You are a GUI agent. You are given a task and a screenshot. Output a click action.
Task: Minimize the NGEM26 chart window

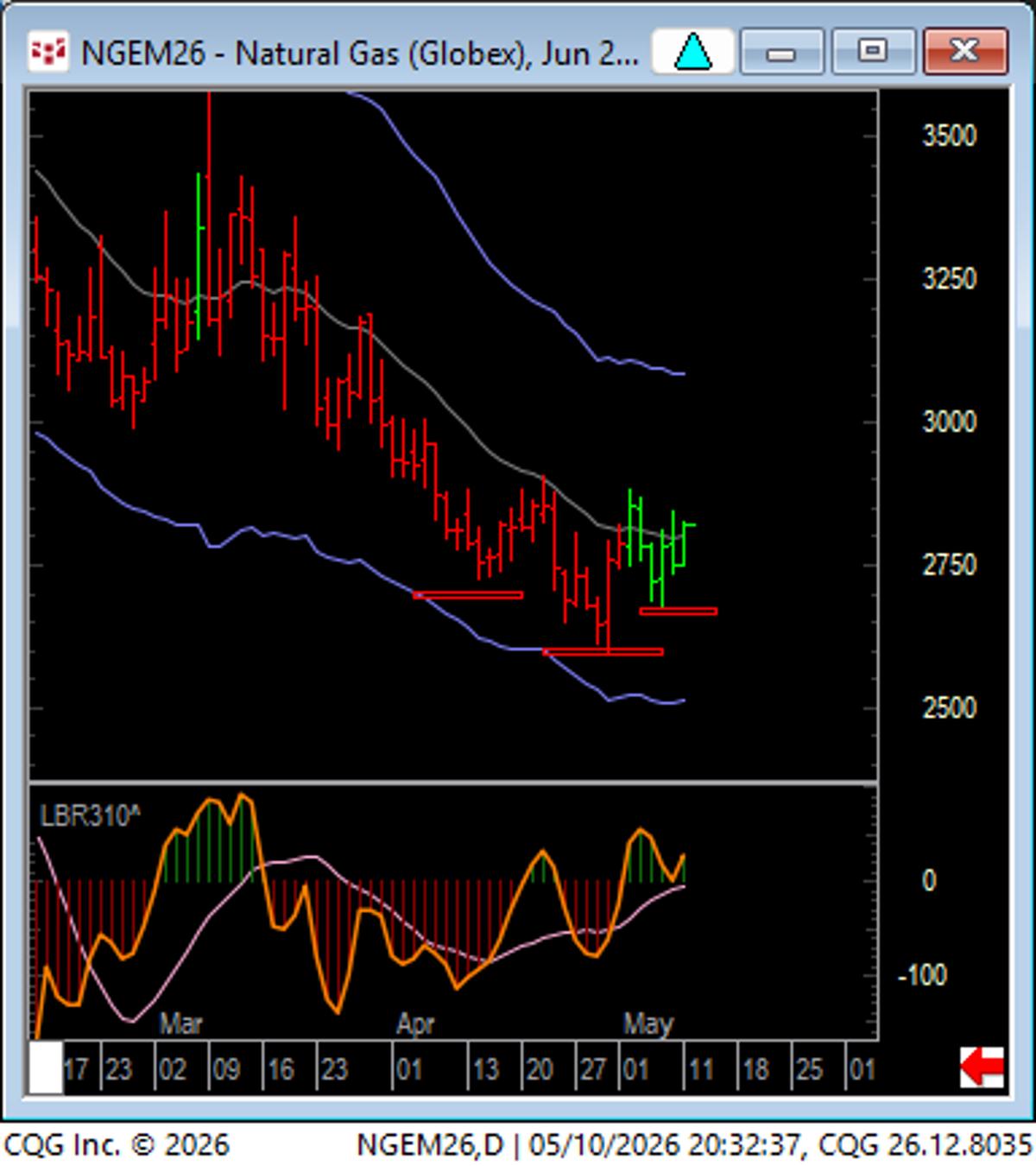[781, 52]
